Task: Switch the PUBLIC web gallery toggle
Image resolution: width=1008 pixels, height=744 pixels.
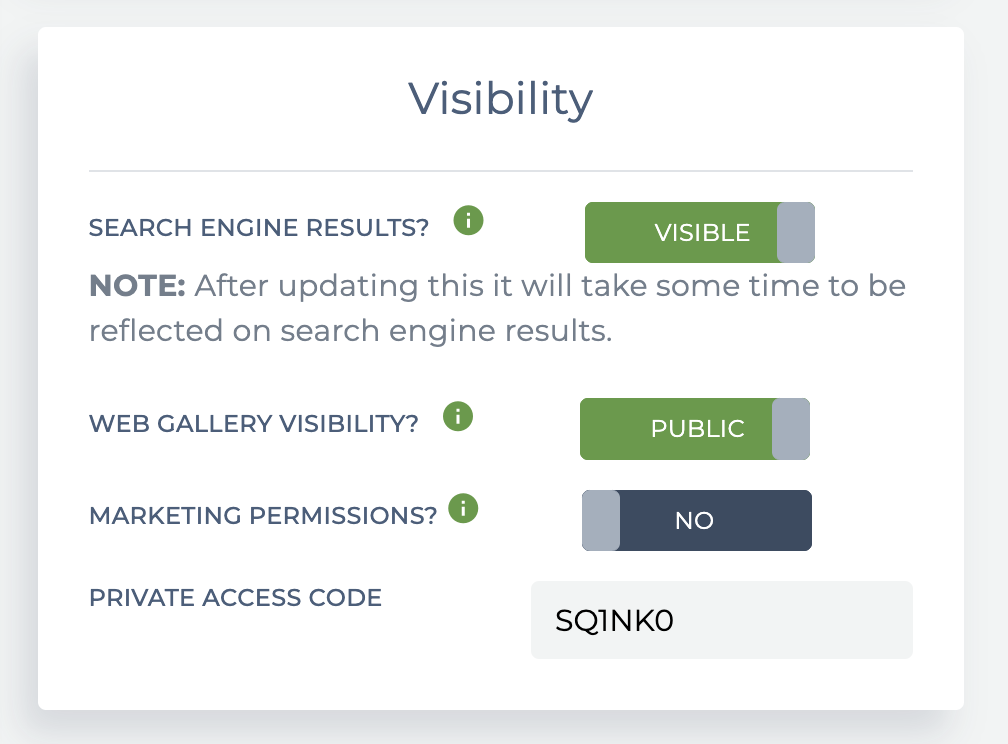Action: [x=694, y=429]
